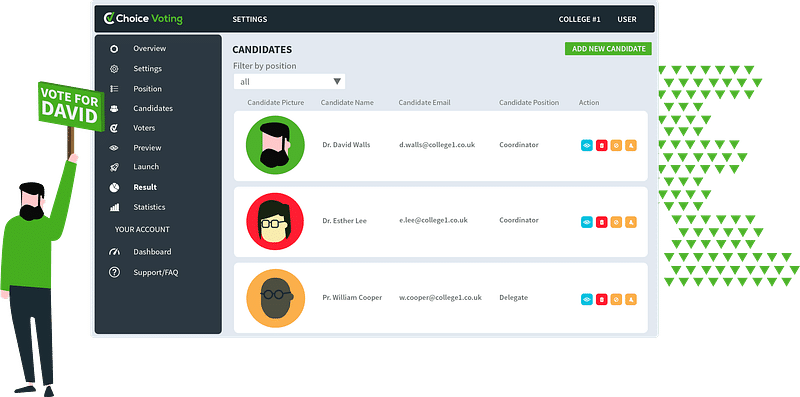
Task: Click the ADD NEW CANDIDATE button
Action: [x=608, y=48]
